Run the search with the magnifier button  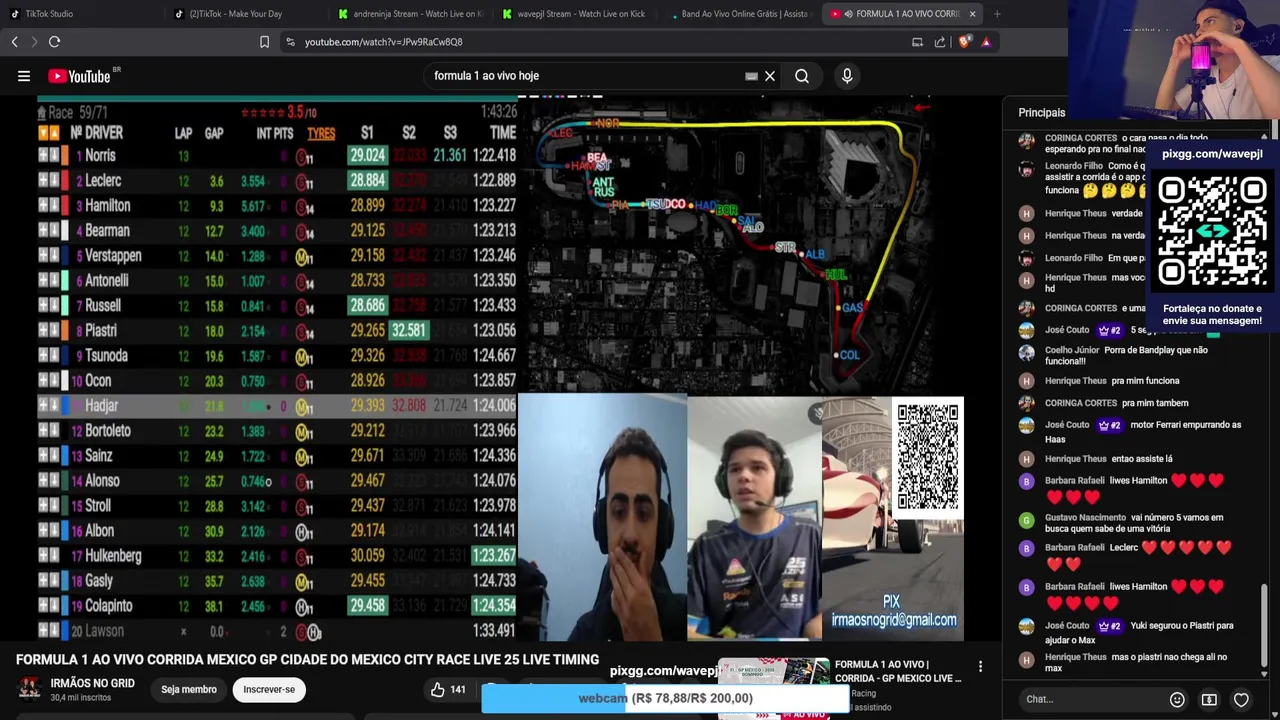click(x=802, y=76)
